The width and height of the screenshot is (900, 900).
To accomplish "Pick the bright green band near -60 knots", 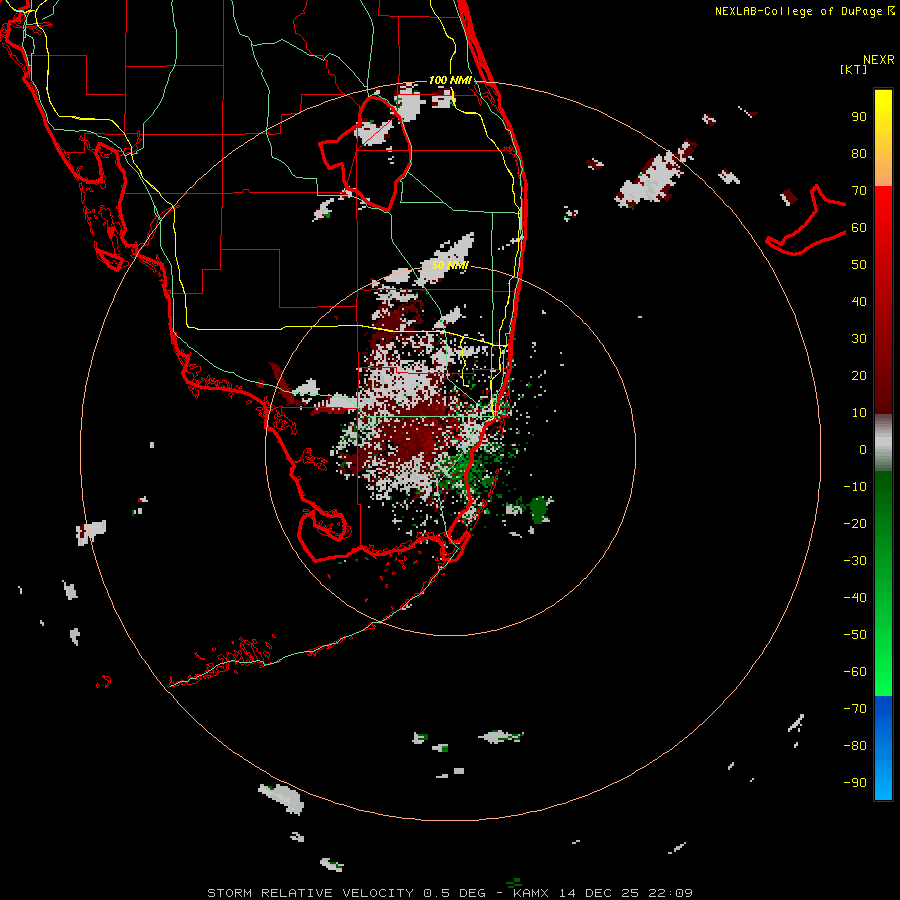I will pyautogui.click(x=883, y=672).
